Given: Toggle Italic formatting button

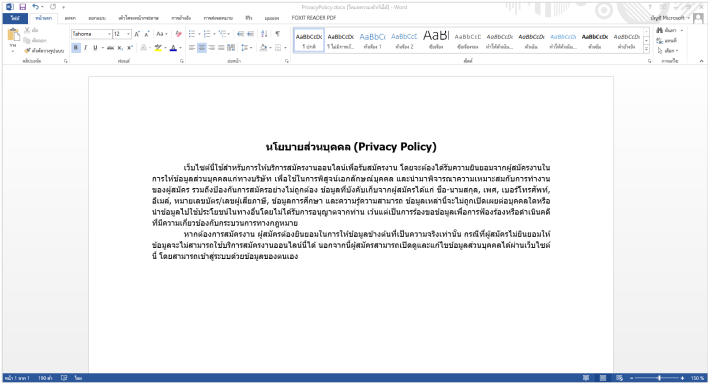Looking at the screenshot, I should (85, 47).
